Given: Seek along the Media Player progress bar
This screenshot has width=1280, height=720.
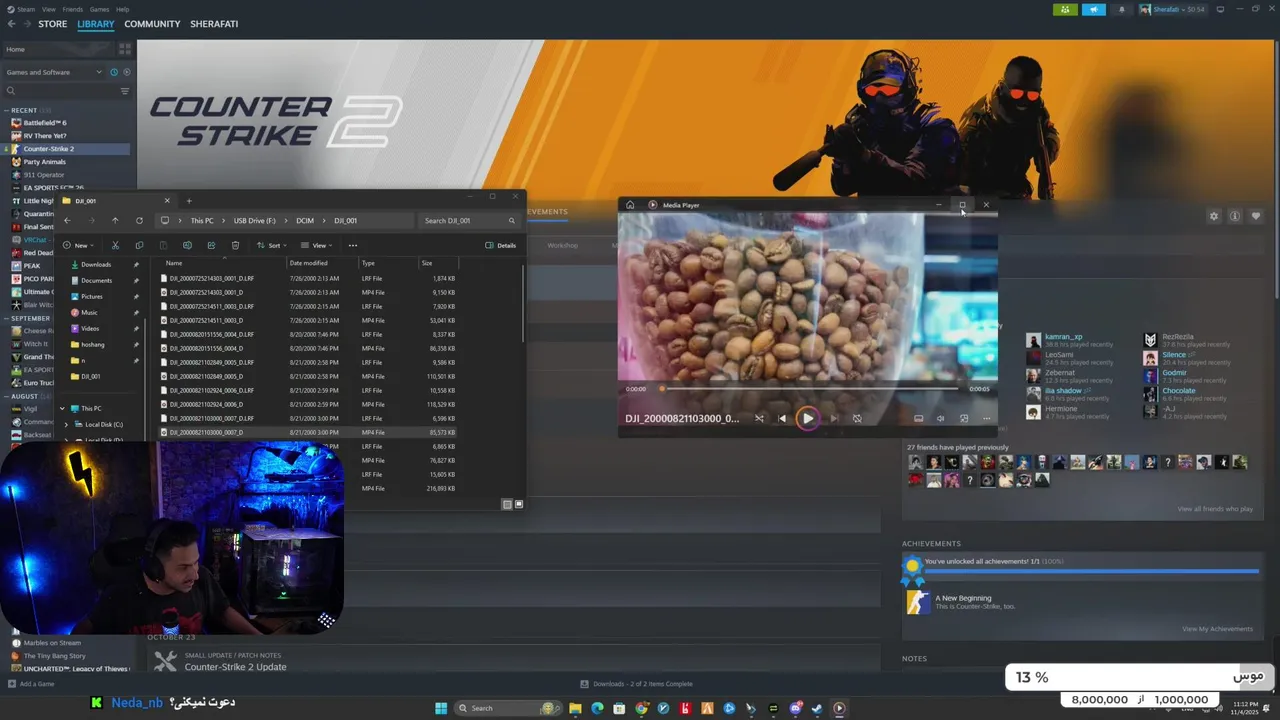Looking at the screenshot, I should 808,389.
